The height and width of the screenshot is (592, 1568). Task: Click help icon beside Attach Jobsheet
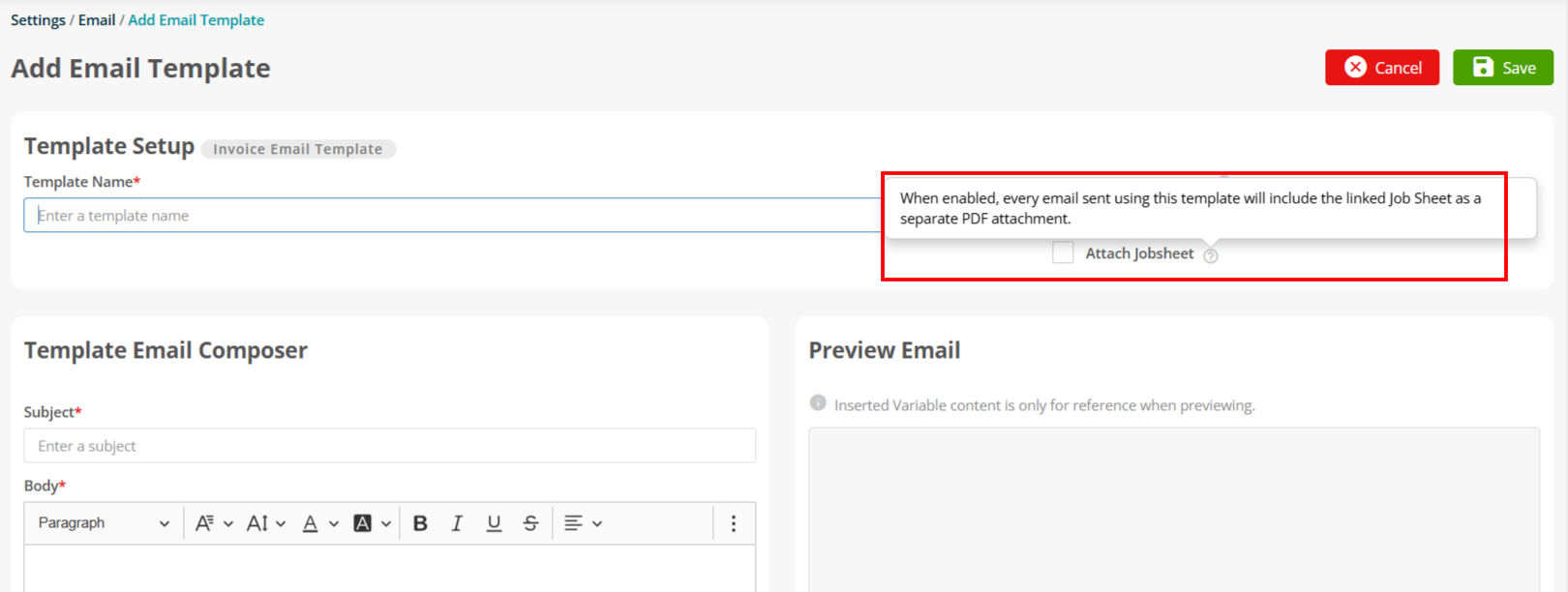pyautogui.click(x=1210, y=255)
